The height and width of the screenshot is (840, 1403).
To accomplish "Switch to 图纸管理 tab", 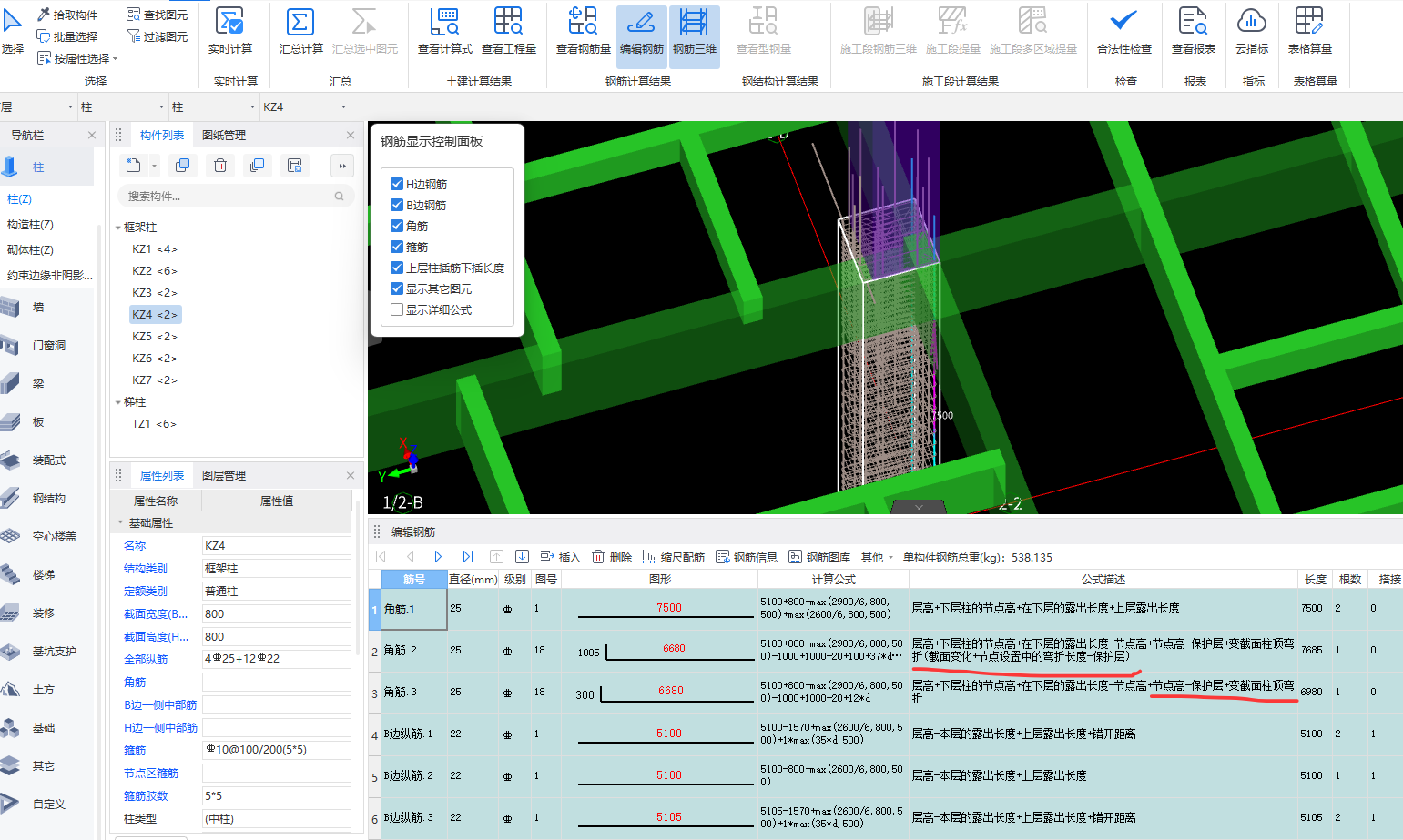I will point(224,135).
